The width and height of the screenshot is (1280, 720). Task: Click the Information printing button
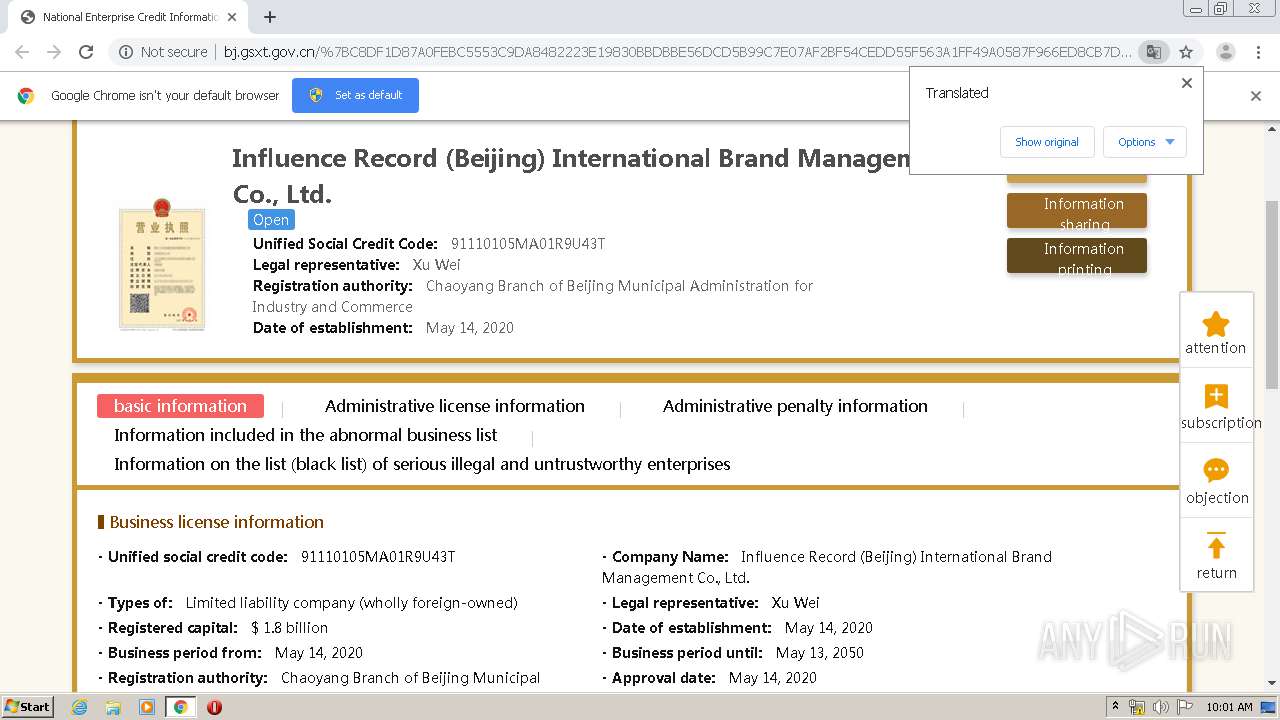(1076, 256)
